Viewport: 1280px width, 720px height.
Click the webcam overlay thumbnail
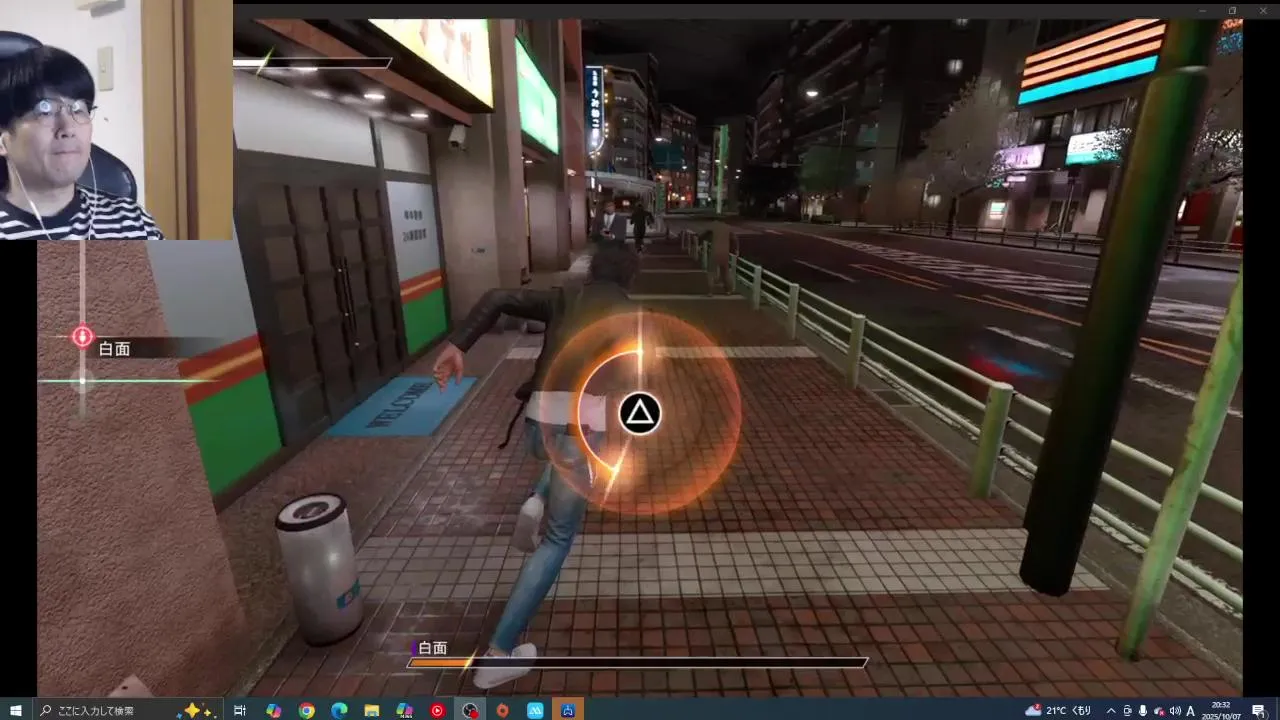pyautogui.click(x=116, y=120)
